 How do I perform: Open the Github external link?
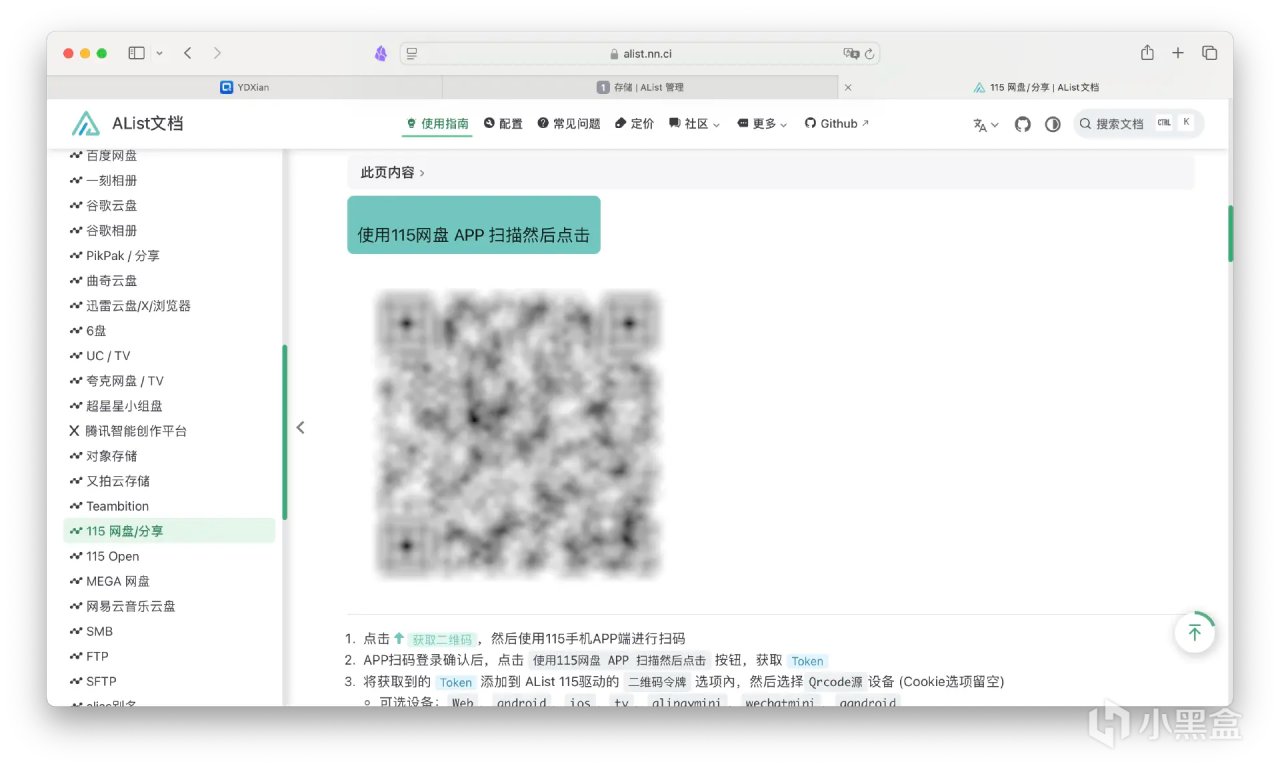pyautogui.click(x=837, y=124)
